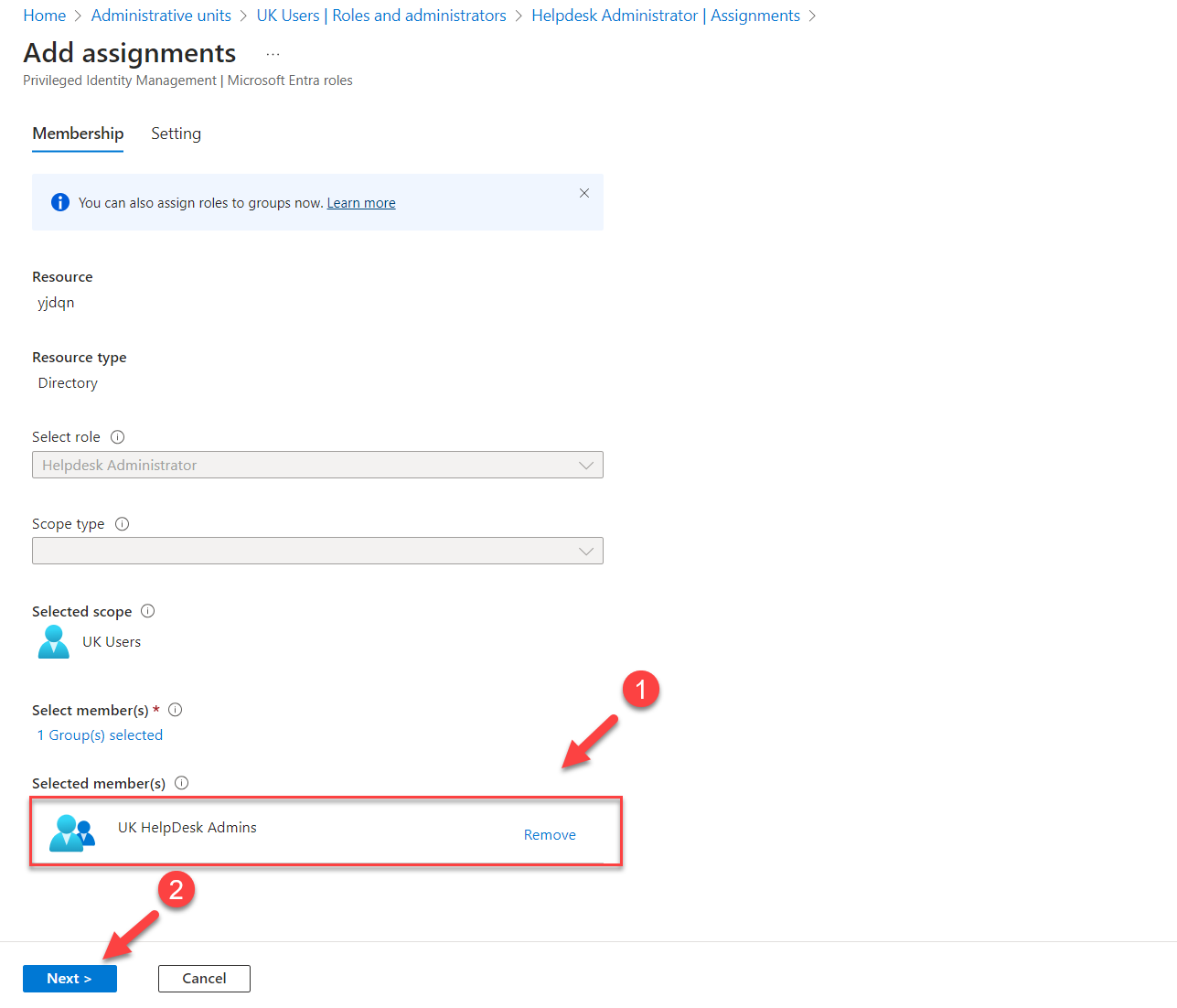Screen dimensions: 1177x1008
Task: Click the blue info icon in the notification banner
Action: point(59,202)
